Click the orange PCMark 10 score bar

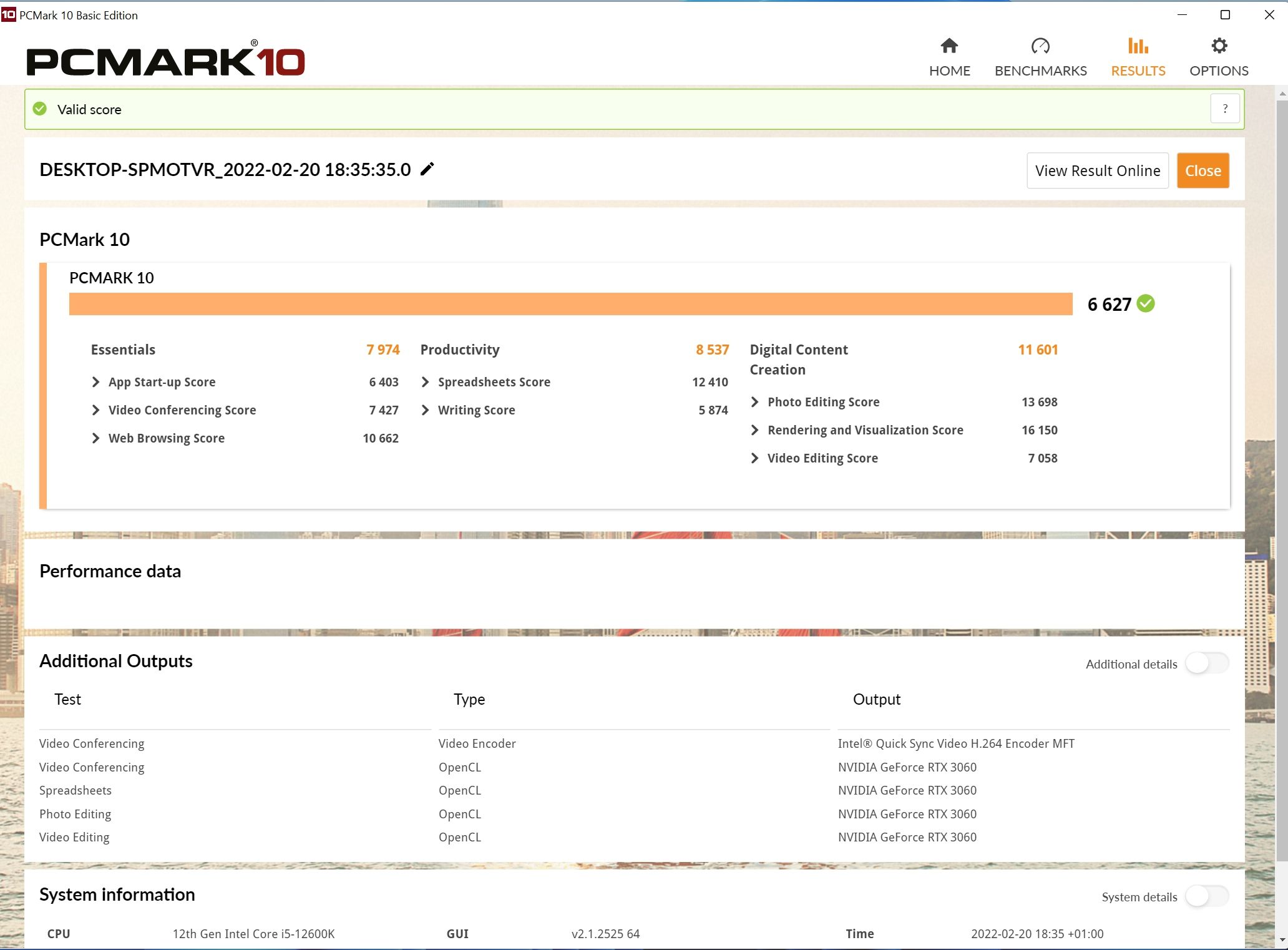[x=570, y=304]
